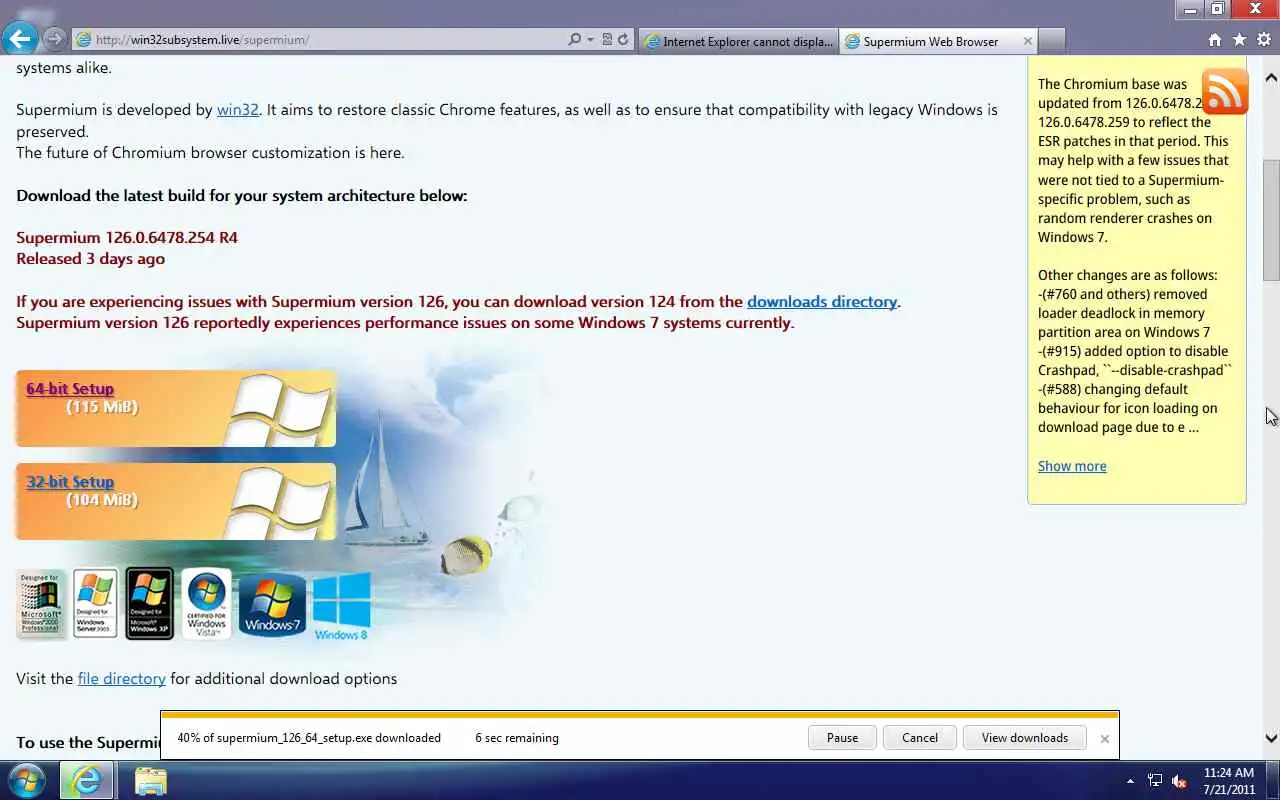
Task: Click the Compatibility View icon in address bar
Action: (607, 40)
